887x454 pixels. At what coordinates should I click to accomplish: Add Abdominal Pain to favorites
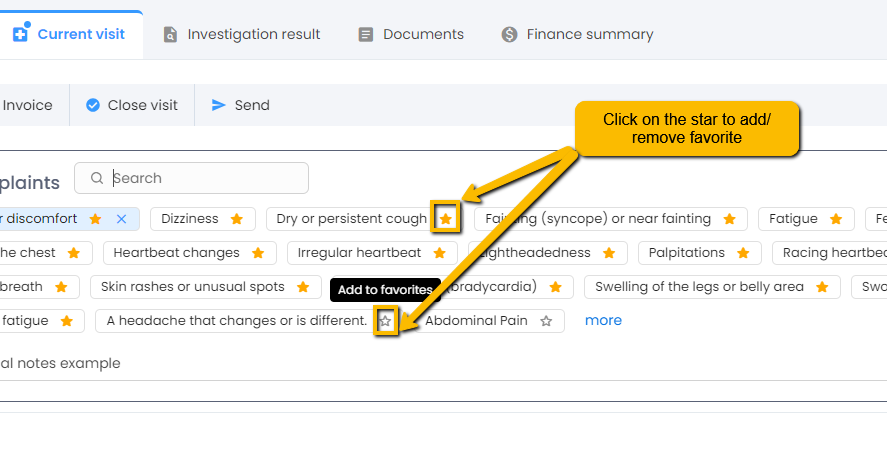click(546, 321)
